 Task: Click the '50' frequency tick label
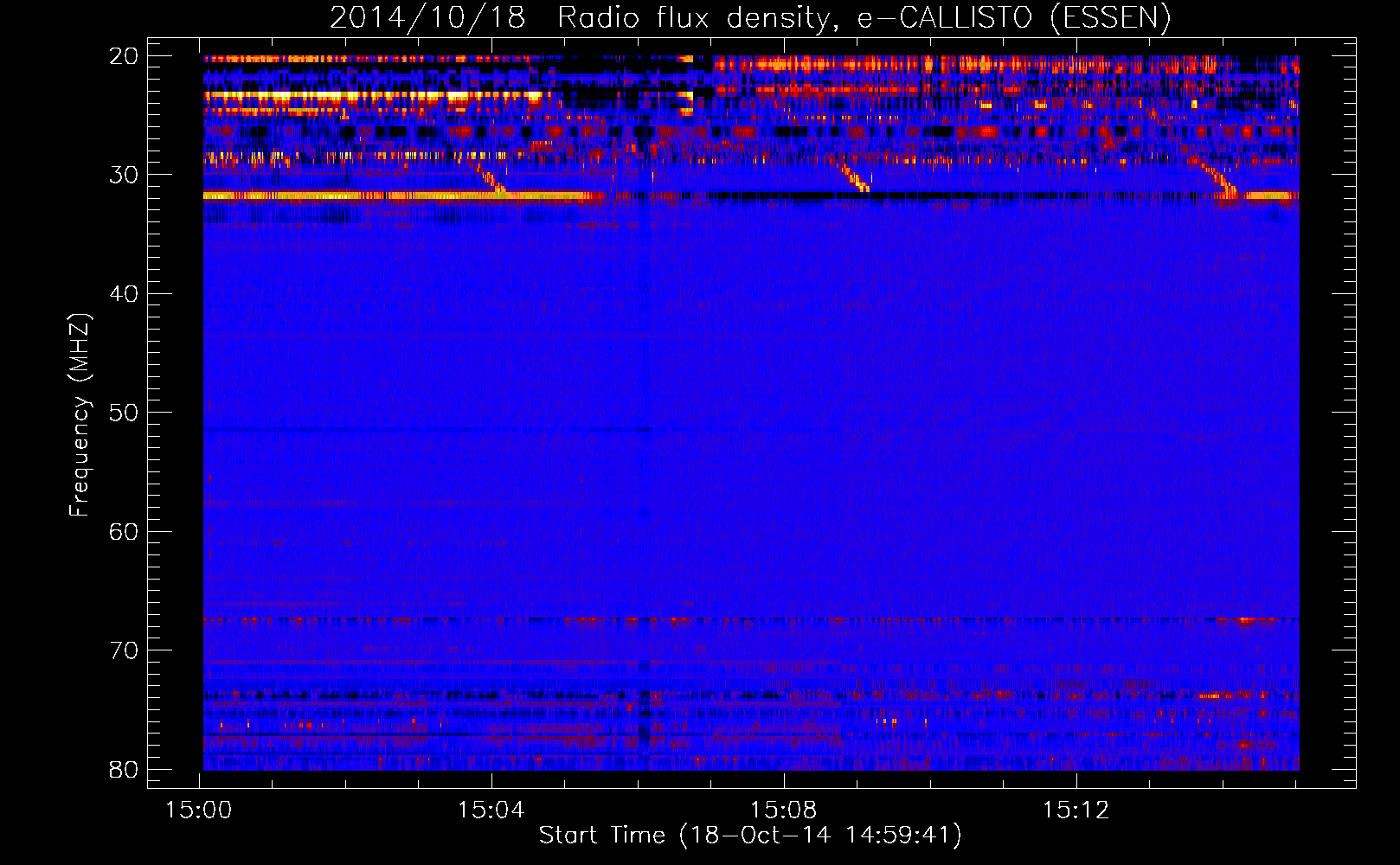click(124, 413)
